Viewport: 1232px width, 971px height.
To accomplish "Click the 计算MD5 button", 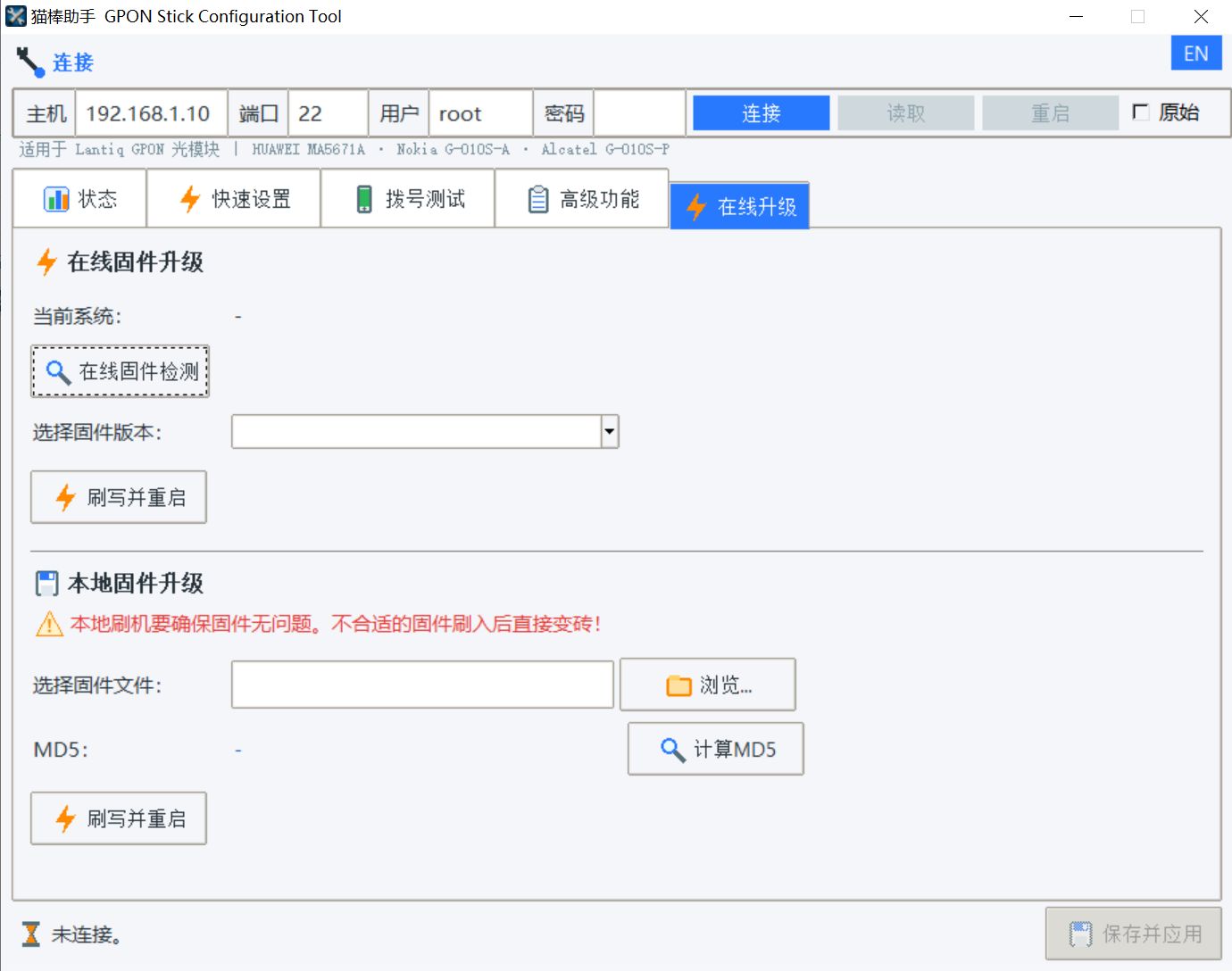I will pos(716,749).
